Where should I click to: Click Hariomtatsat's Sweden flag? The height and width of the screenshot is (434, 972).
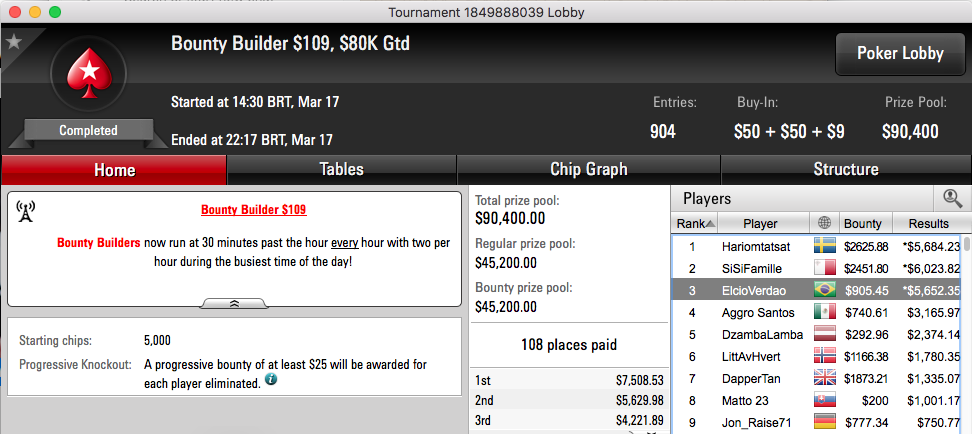pos(824,246)
